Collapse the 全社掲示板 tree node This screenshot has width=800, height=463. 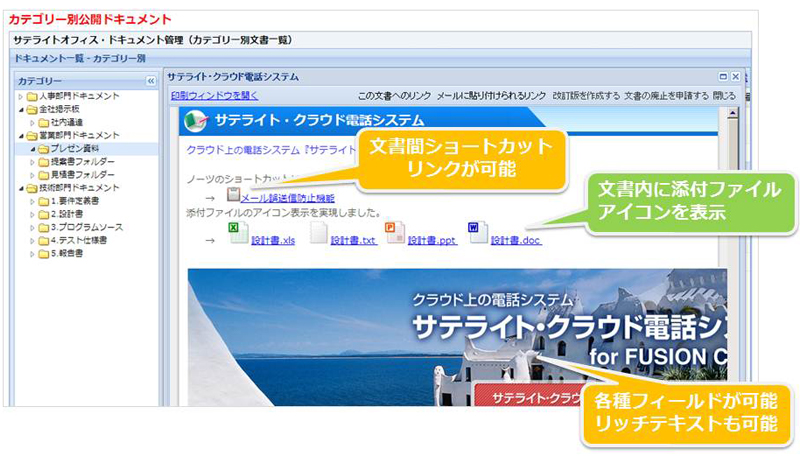19,109
